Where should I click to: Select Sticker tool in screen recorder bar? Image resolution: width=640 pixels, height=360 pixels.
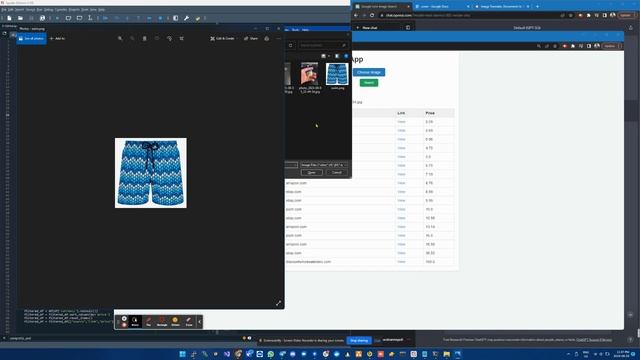click(x=176, y=322)
